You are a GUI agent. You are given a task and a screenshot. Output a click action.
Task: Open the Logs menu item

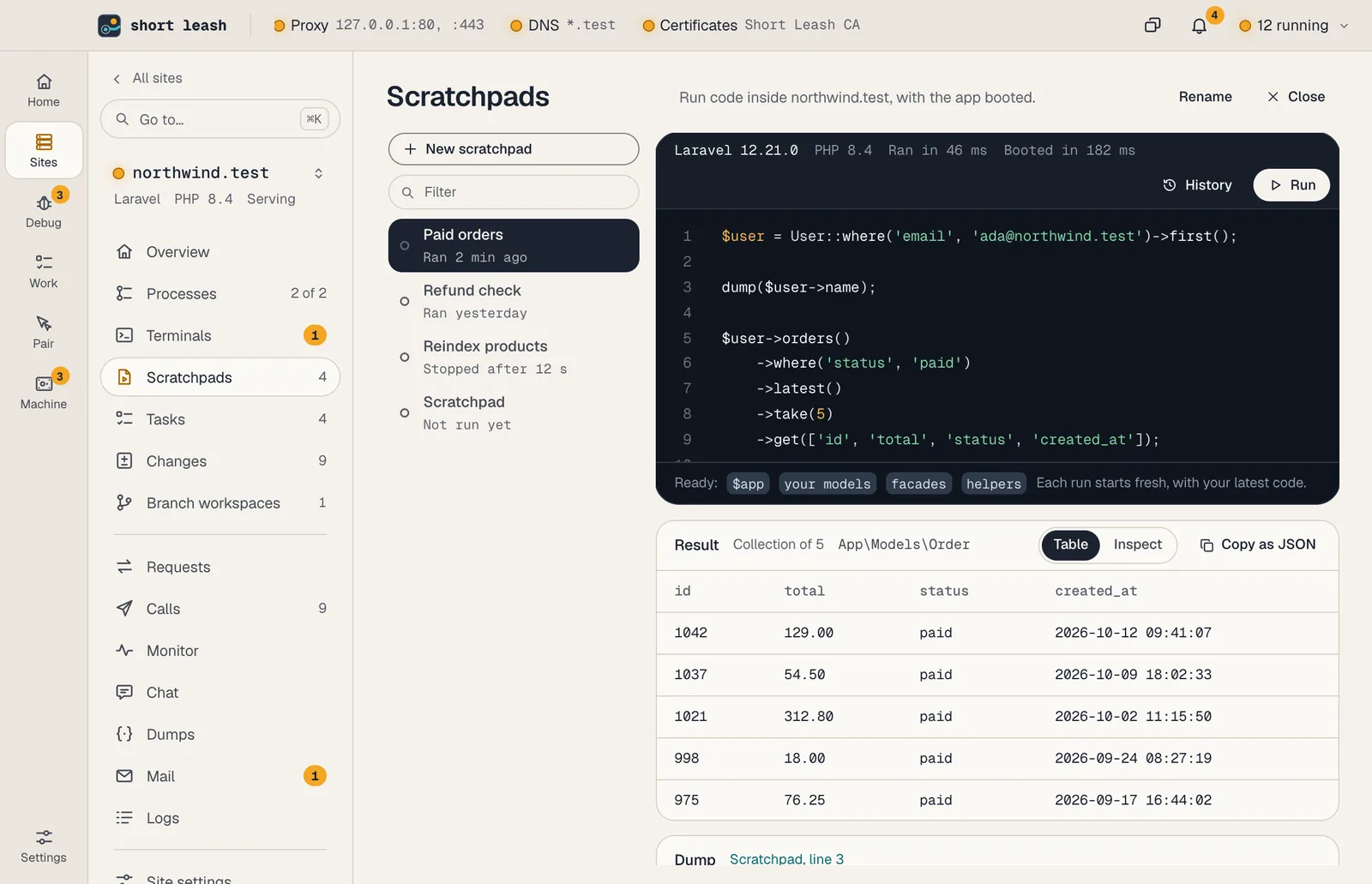220,818
